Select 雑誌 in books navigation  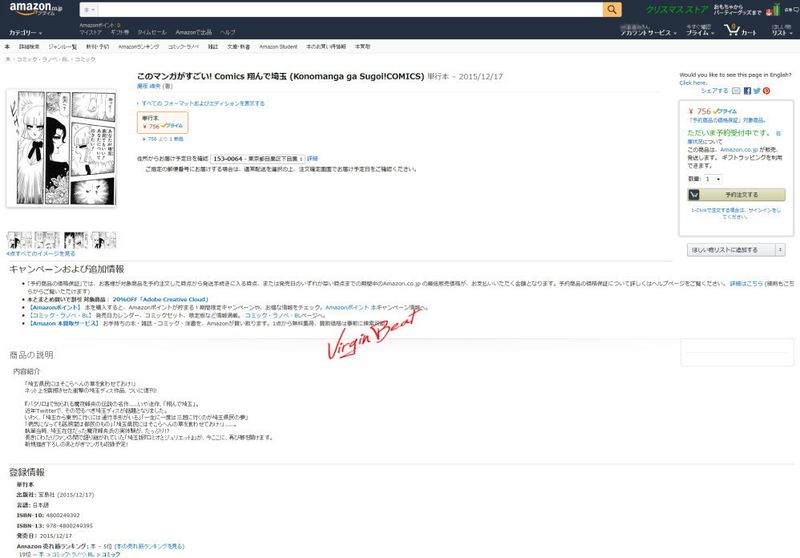[x=213, y=46]
